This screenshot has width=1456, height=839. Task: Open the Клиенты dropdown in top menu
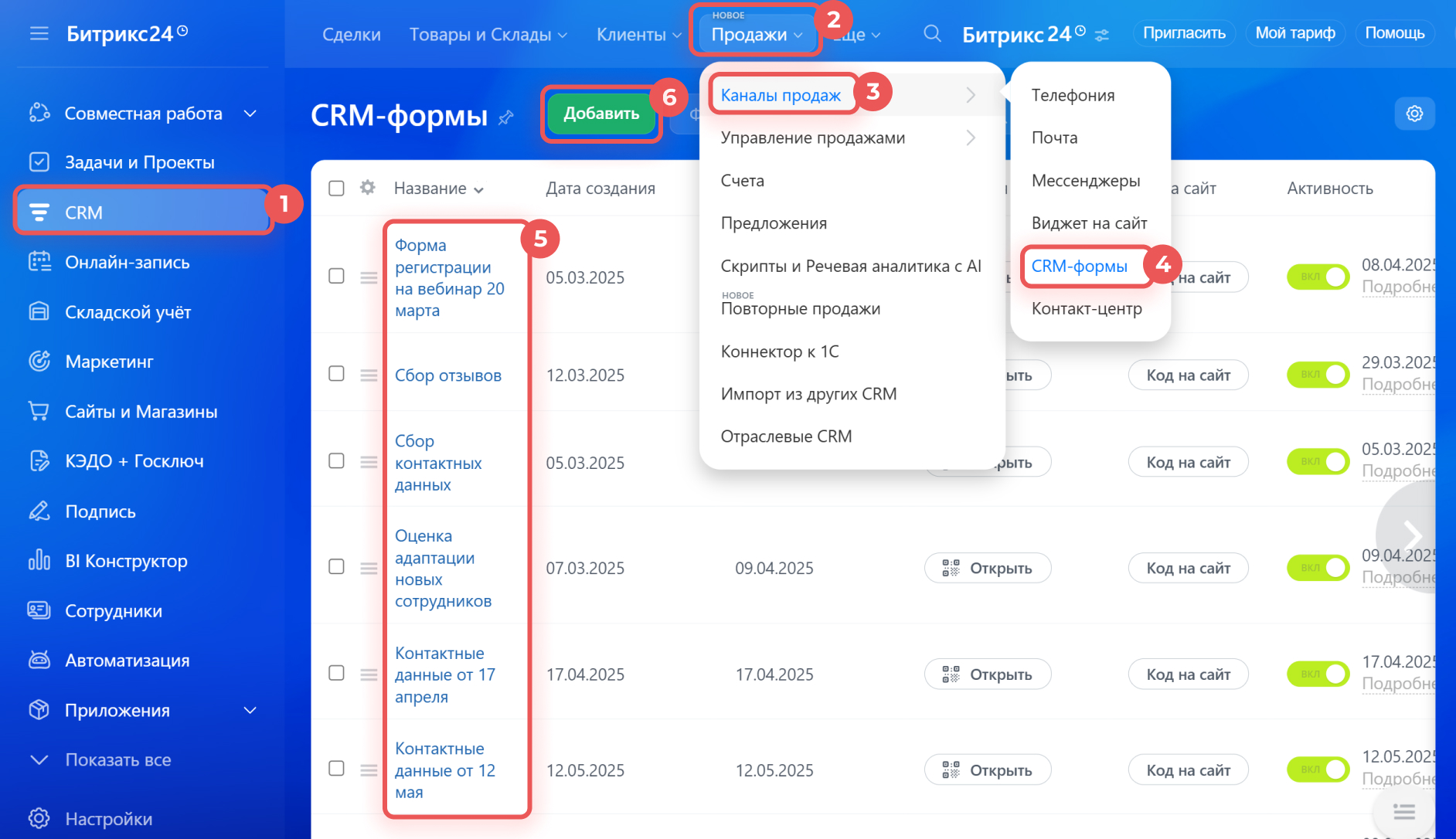638,35
